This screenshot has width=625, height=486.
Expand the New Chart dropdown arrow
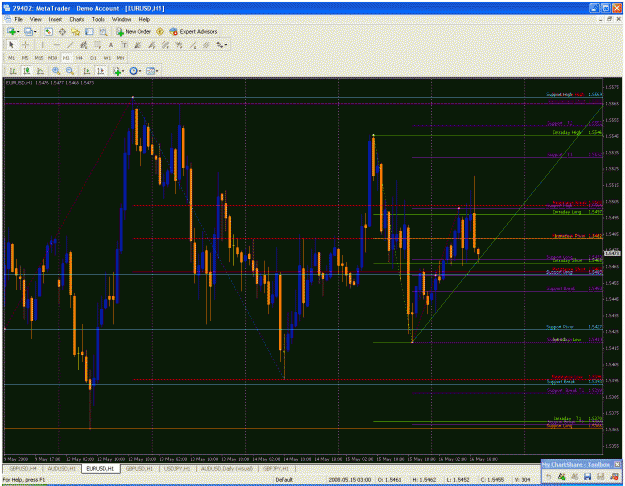(x=18, y=31)
